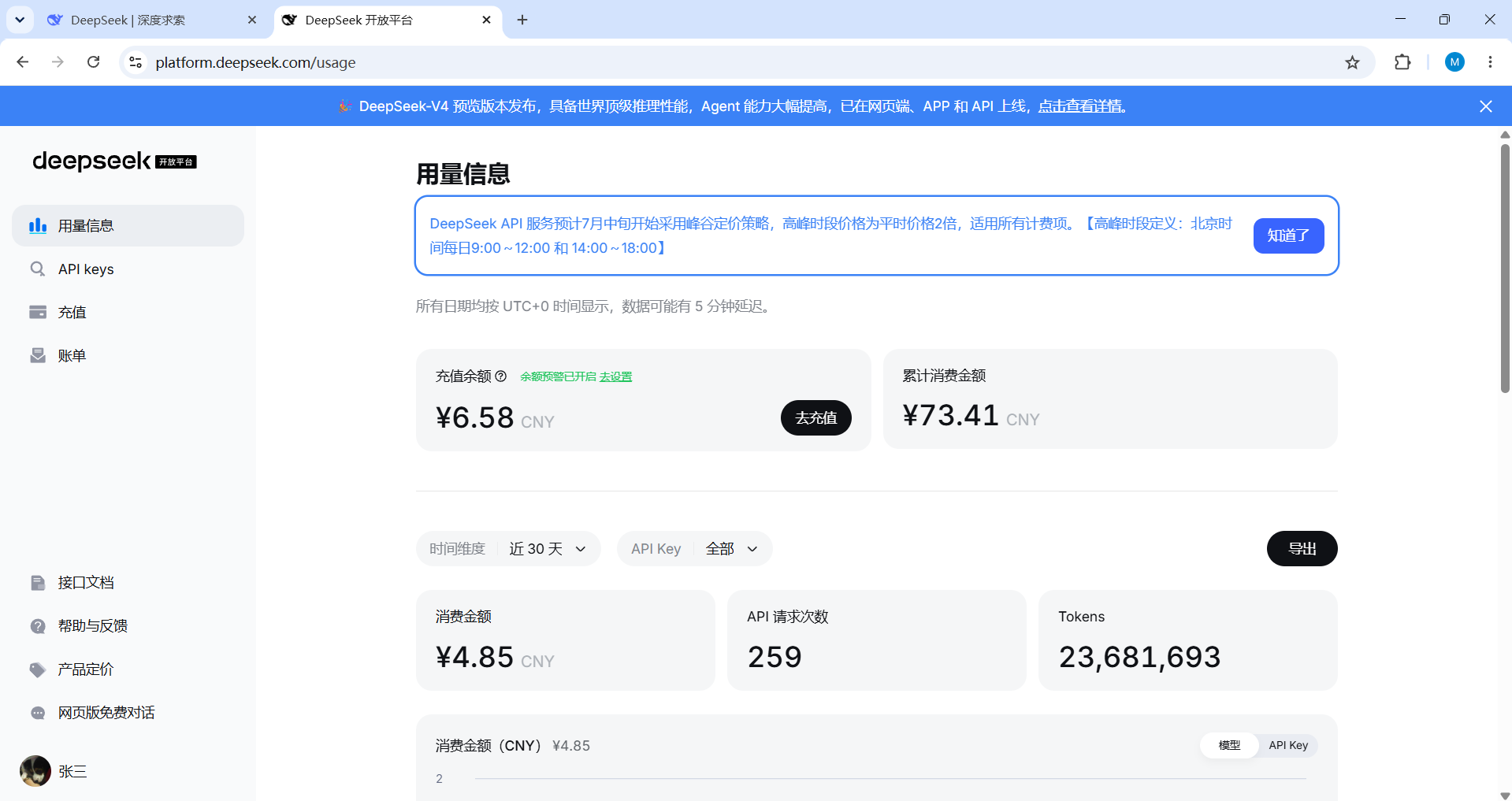The width and height of the screenshot is (1512, 801).
Task: Open the Extensions puzzle icon
Action: (1402, 62)
